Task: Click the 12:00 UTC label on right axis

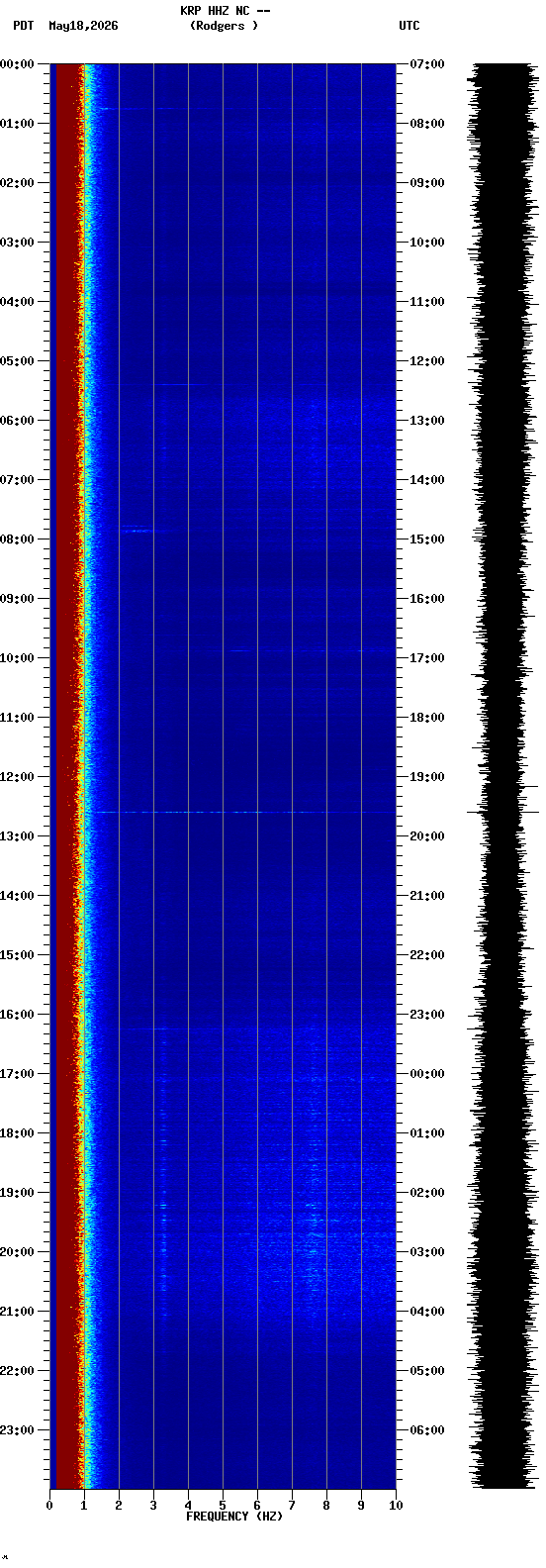Action: [x=426, y=361]
